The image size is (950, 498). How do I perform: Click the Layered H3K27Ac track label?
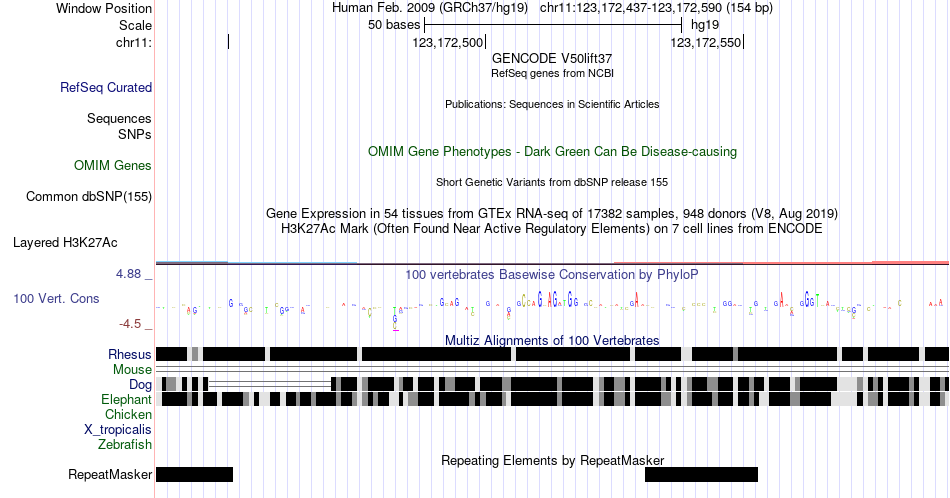65,242
